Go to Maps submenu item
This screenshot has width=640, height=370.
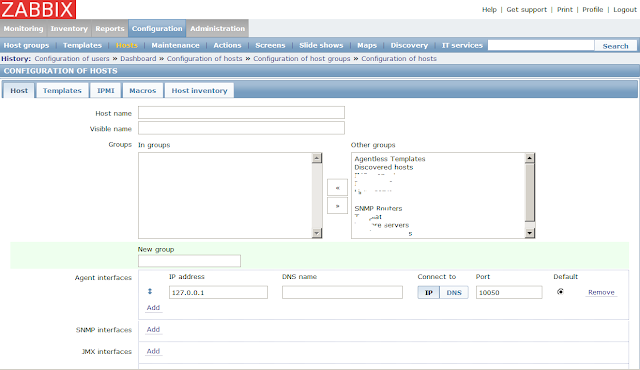pyautogui.click(x=367, y=45)
